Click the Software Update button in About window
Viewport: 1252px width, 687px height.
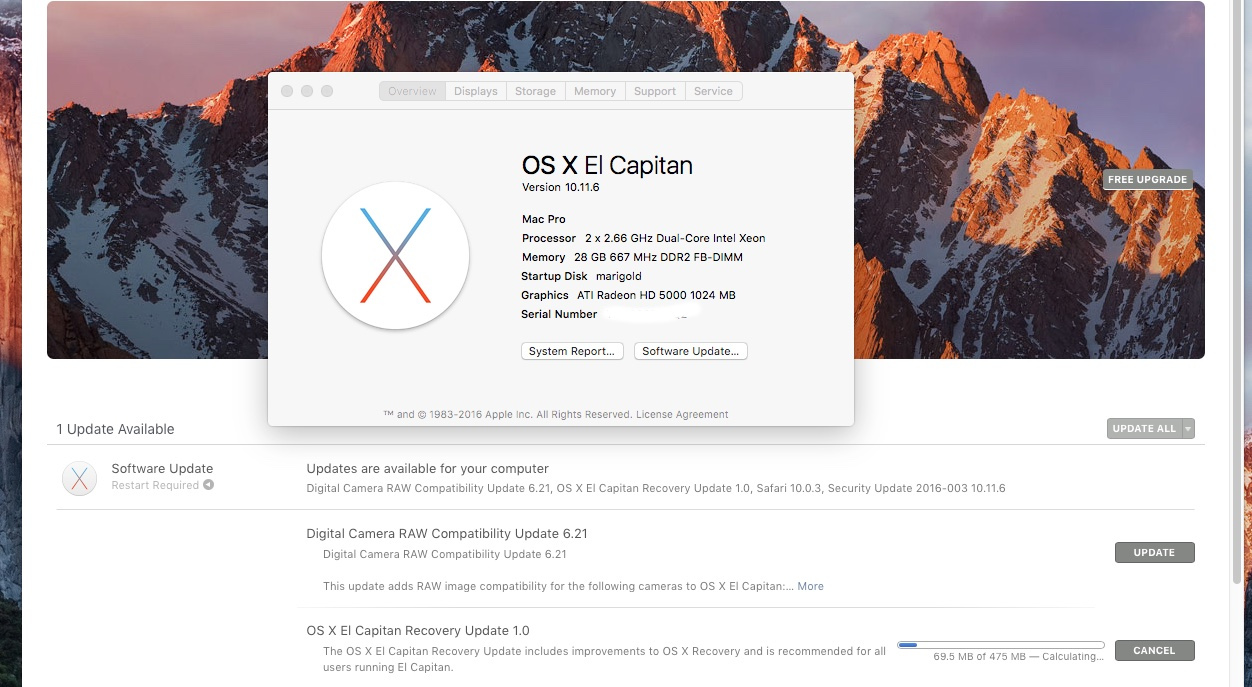point(691,351)
